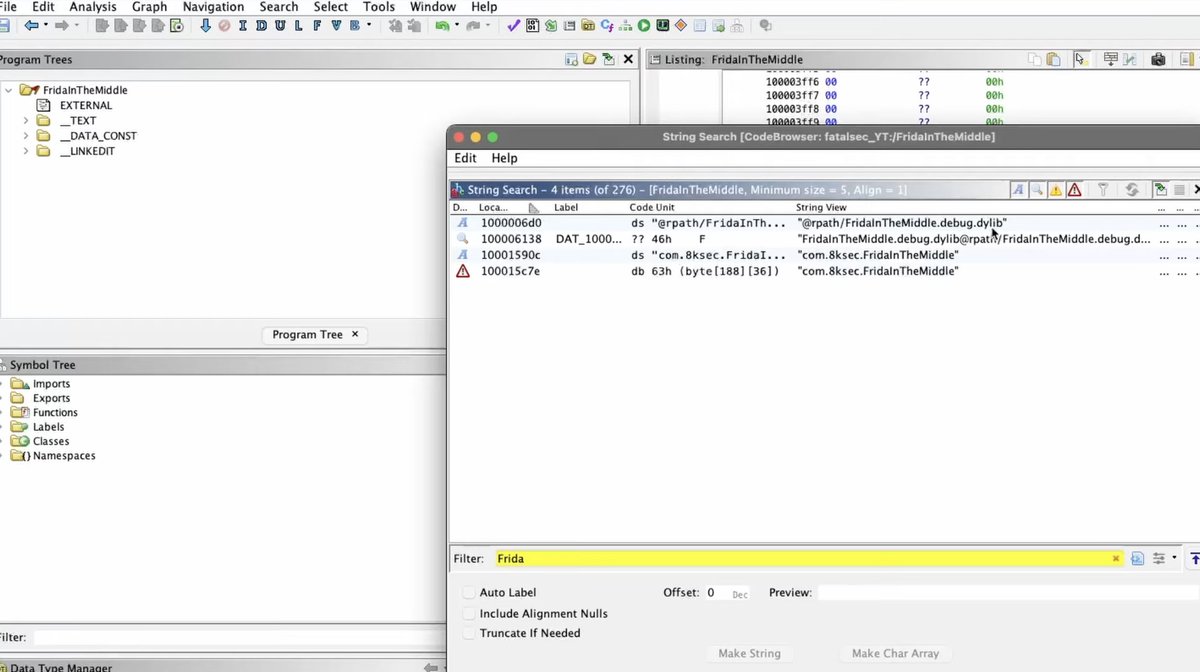The height and width of the screenshot is (672, 1200).
Task: Select Classes in Symbol Tree
Action: [51, 441]
